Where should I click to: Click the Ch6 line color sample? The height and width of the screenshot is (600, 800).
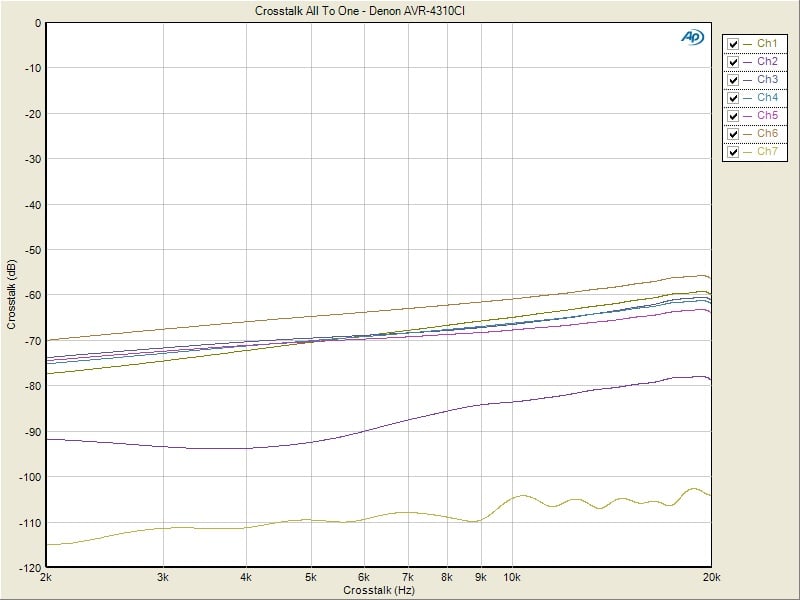click(x=749, y=134)
